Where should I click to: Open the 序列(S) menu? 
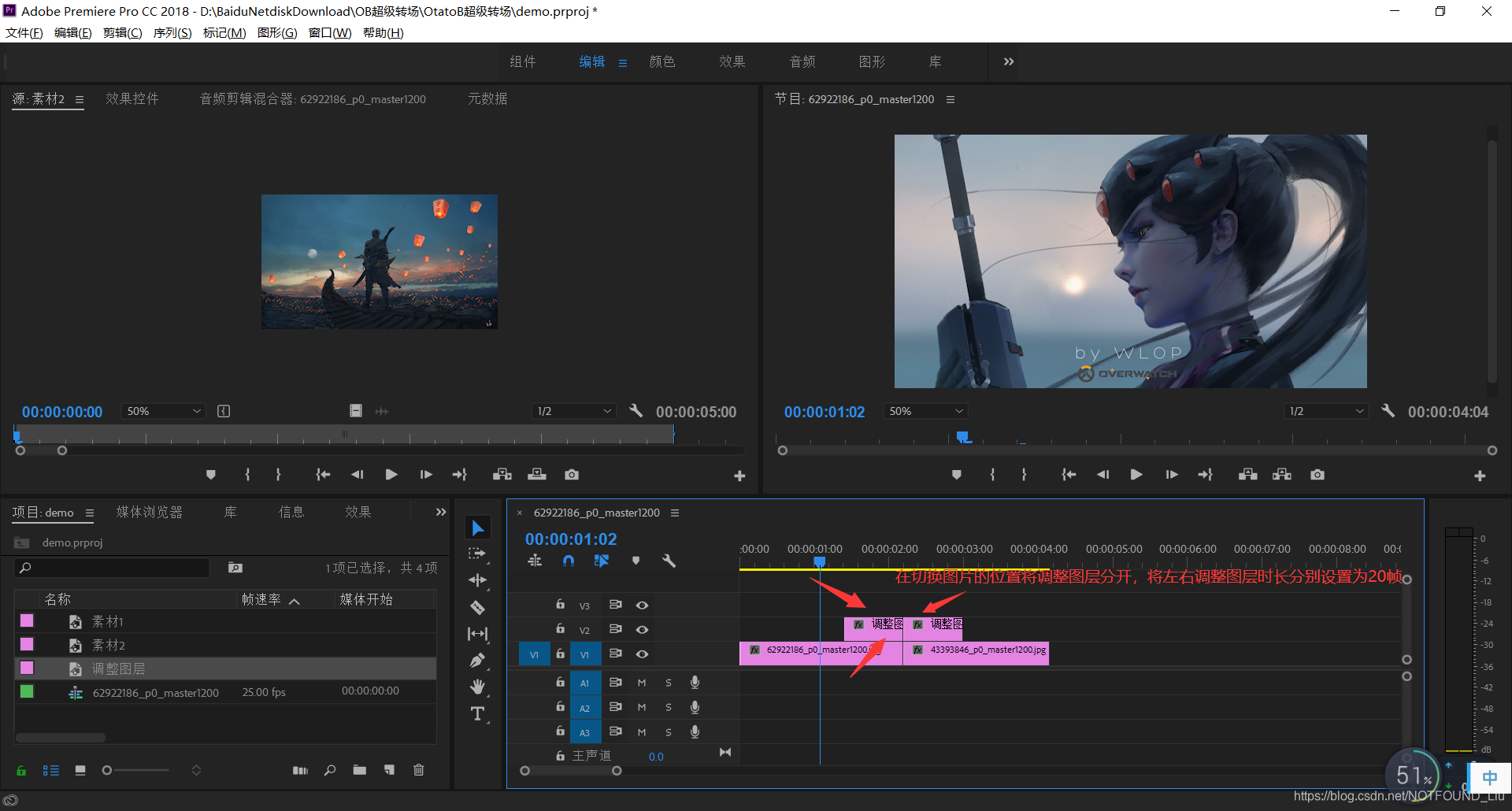[172, 32]
